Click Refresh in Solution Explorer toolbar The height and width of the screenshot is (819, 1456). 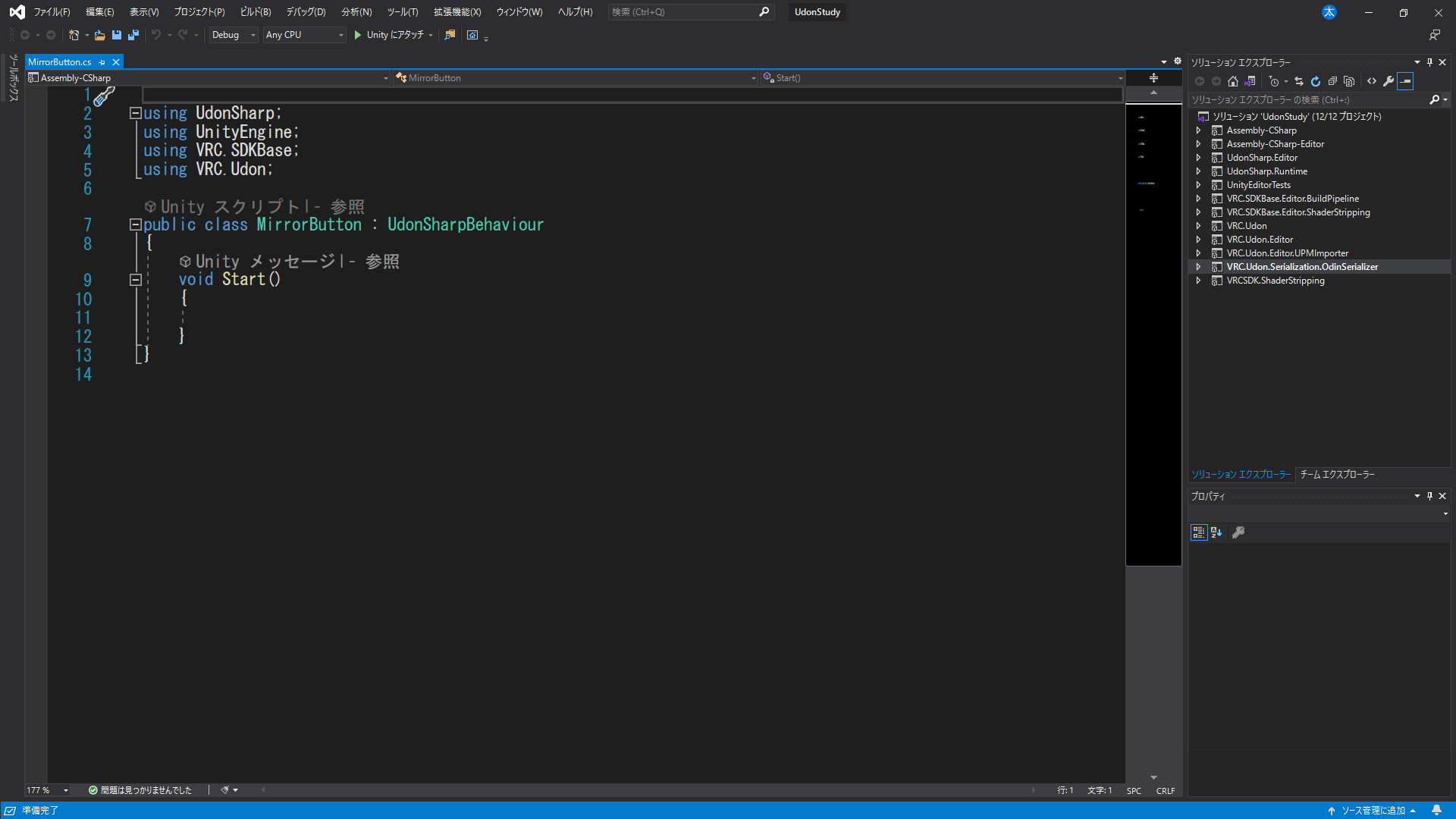pyautogui.click(x=1316, y=81)
